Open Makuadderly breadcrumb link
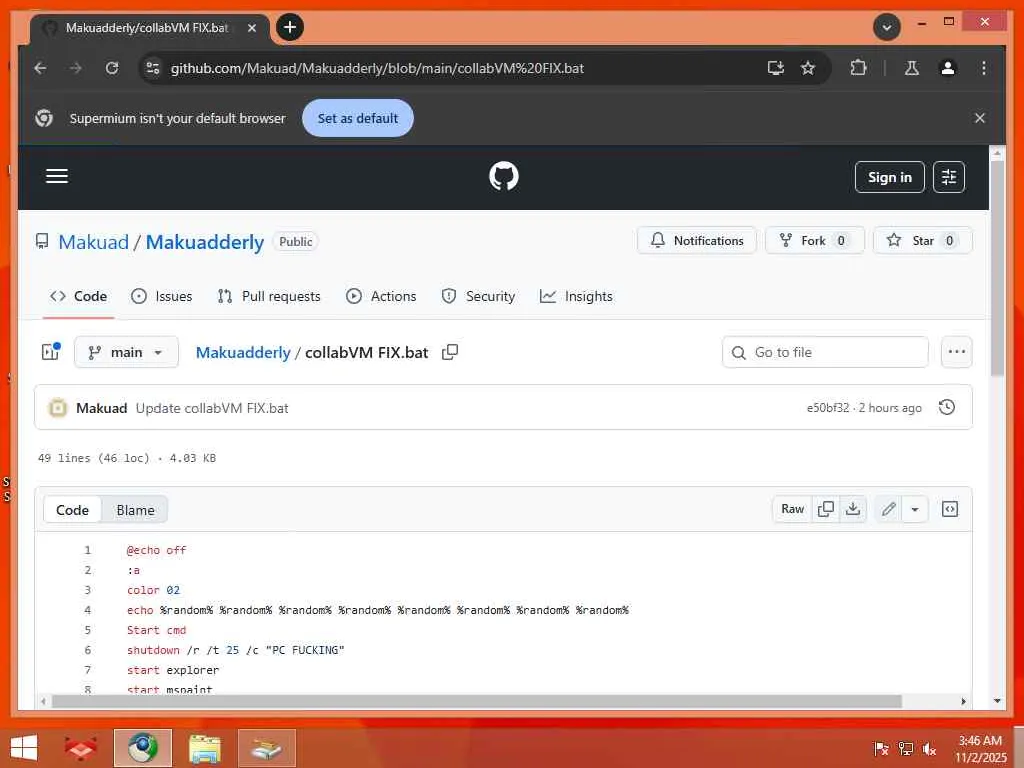 (x=243, y=353)
